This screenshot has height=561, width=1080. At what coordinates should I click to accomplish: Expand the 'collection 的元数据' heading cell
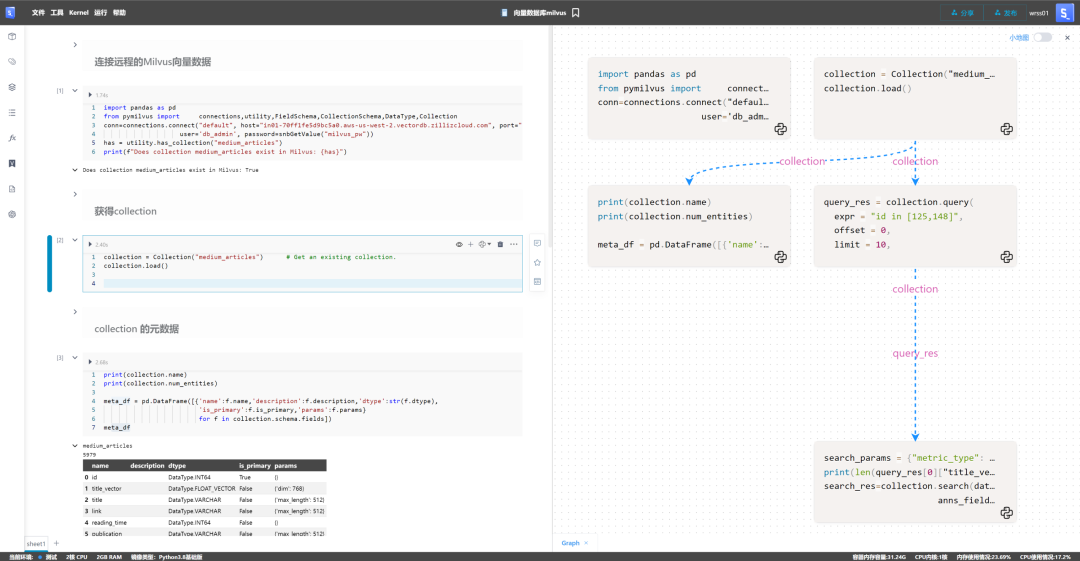point(75,312)
